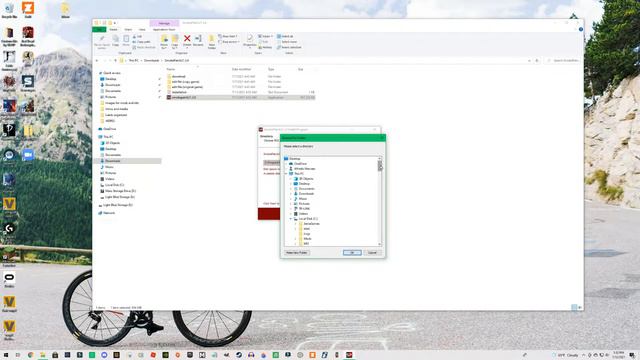Click the Cut command in ribbon
Viewport: 640px width, 360px height.
(x=138, y=36)
